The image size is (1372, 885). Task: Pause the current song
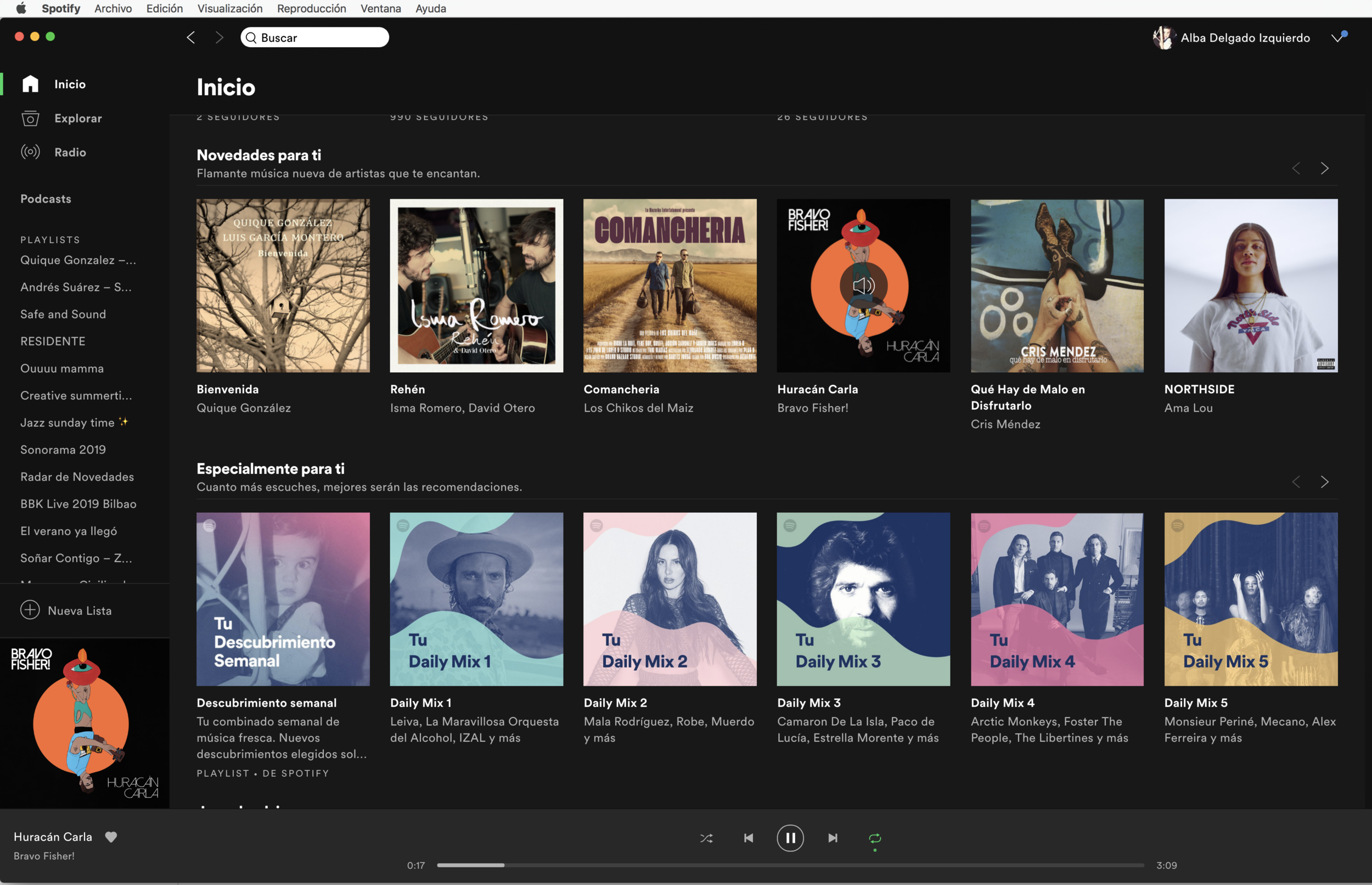pos(790,838)
